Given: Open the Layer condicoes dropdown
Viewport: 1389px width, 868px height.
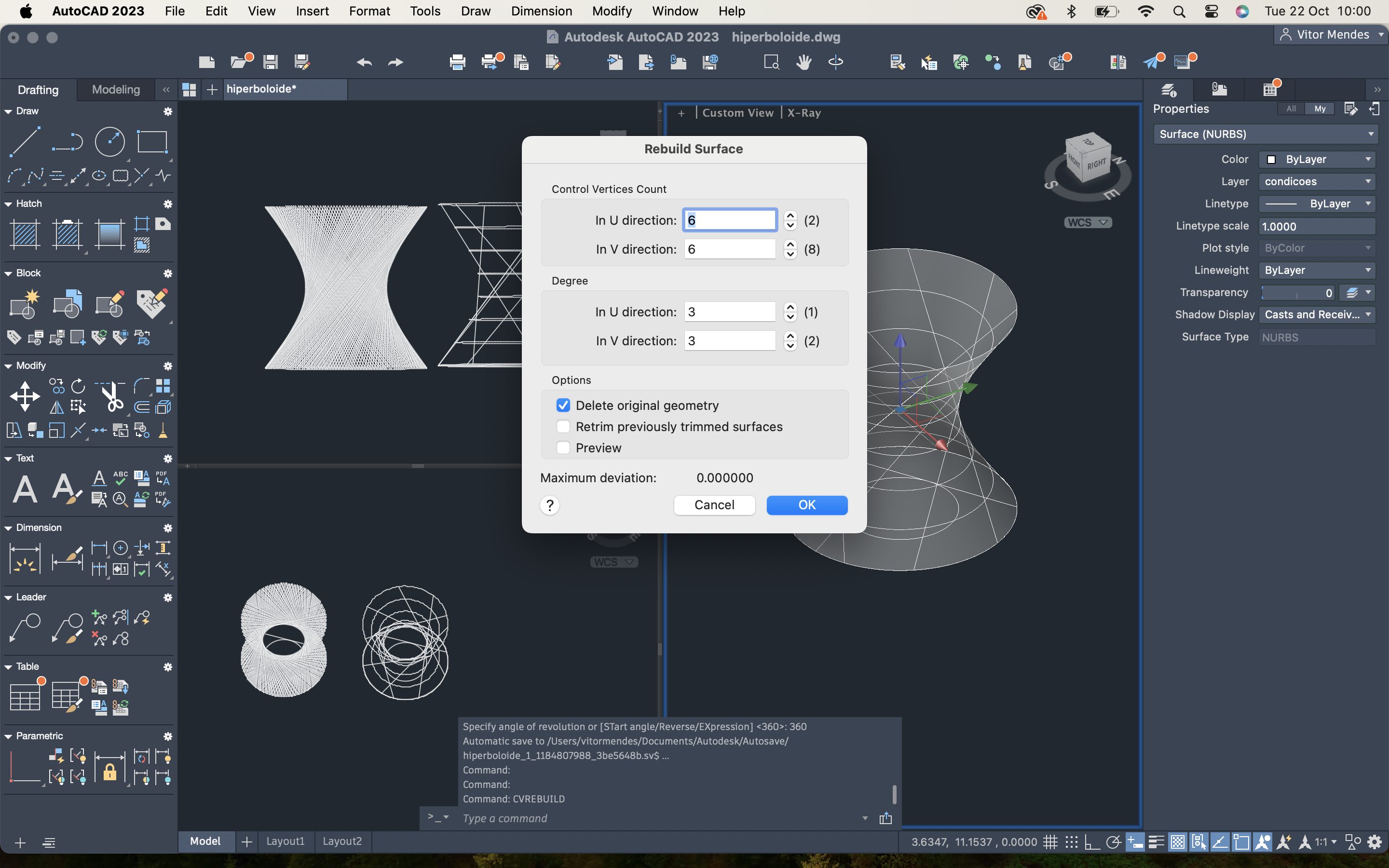Looking at the screenshot, I should coord(1317,181).
